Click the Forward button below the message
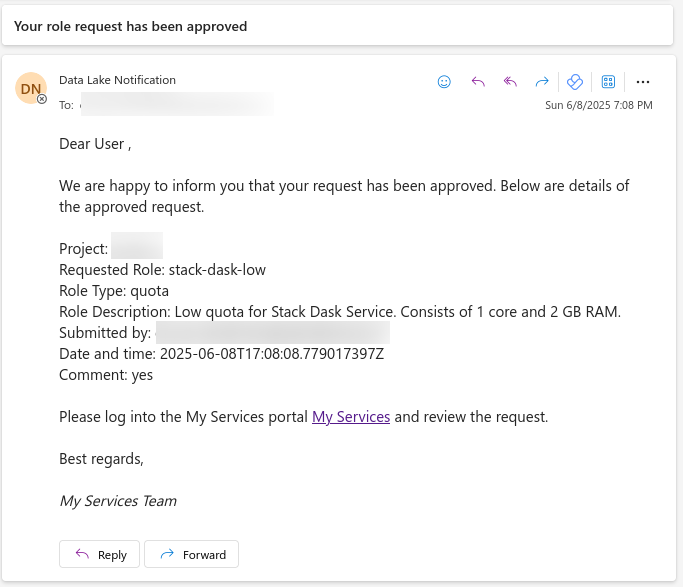Screen dimensions: 683x587 [x=191, y=554]
